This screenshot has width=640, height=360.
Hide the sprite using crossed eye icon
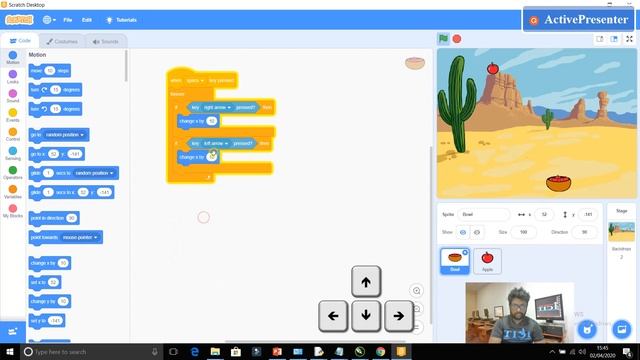click(x=477, y=232)
